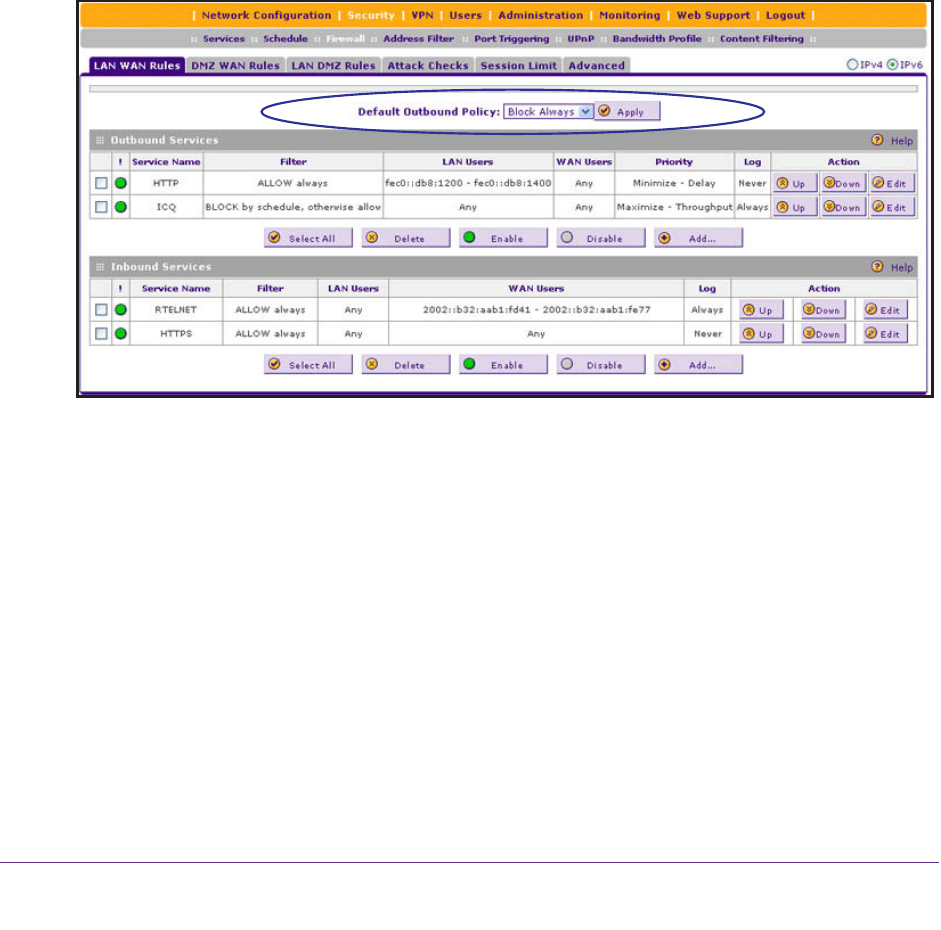This screenshot has width=941, height=930.
Task: Edit the HTTPS inbound rule
Action: coord(885,334)
